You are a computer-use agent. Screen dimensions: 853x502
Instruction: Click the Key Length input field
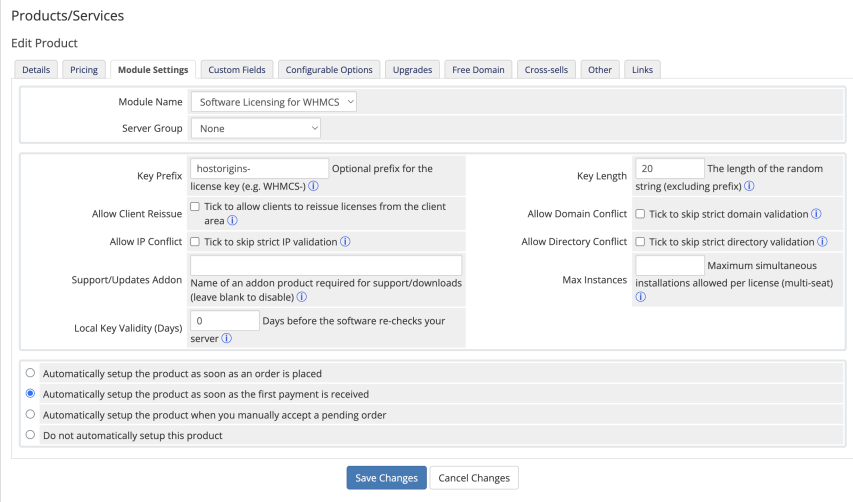[x=670, y=169]
